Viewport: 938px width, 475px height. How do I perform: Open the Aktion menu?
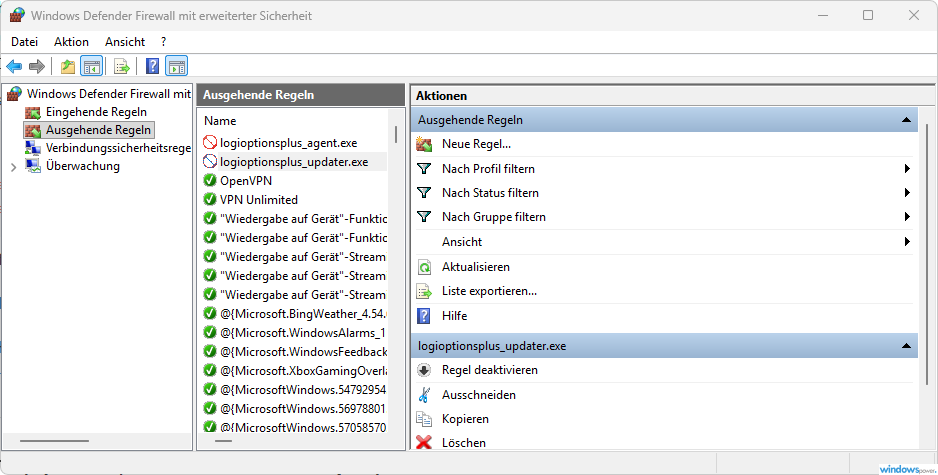pos(71,42)
